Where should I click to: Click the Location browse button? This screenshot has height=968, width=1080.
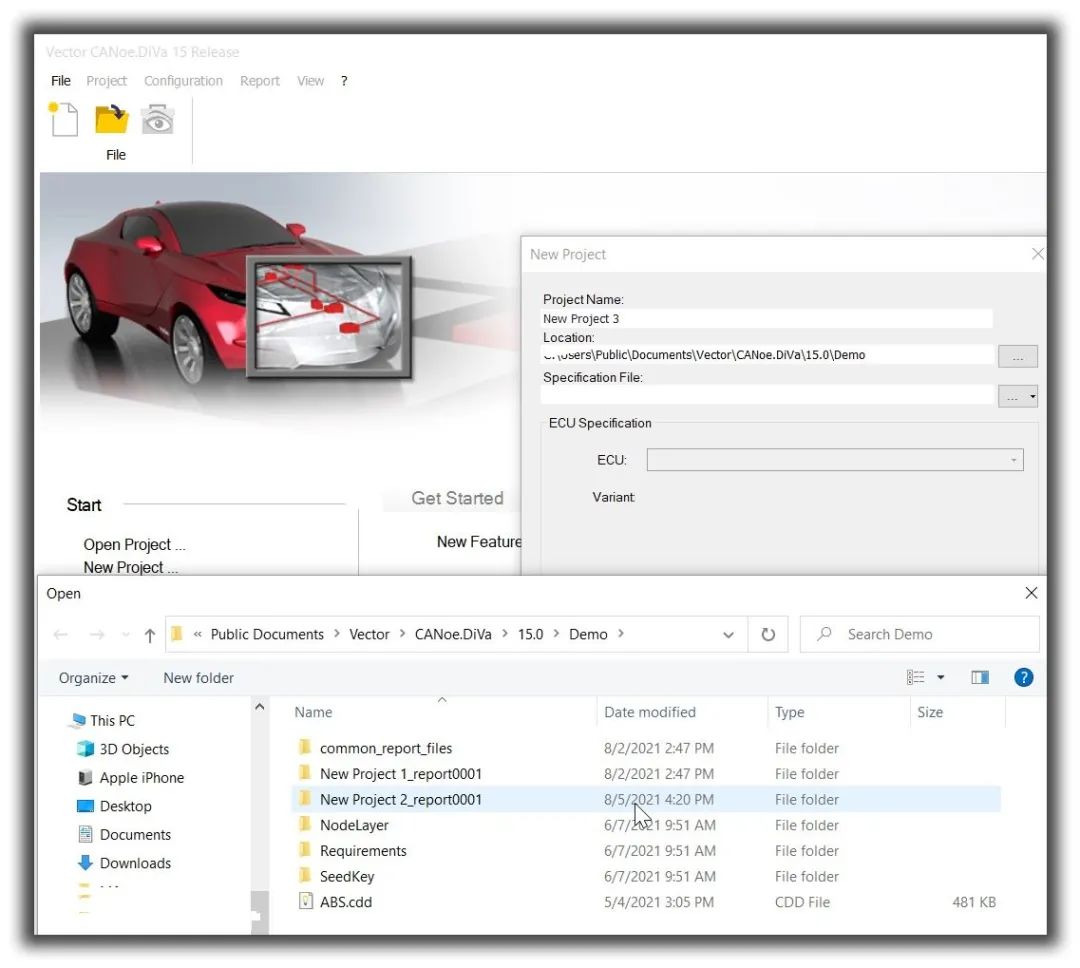1017,356
